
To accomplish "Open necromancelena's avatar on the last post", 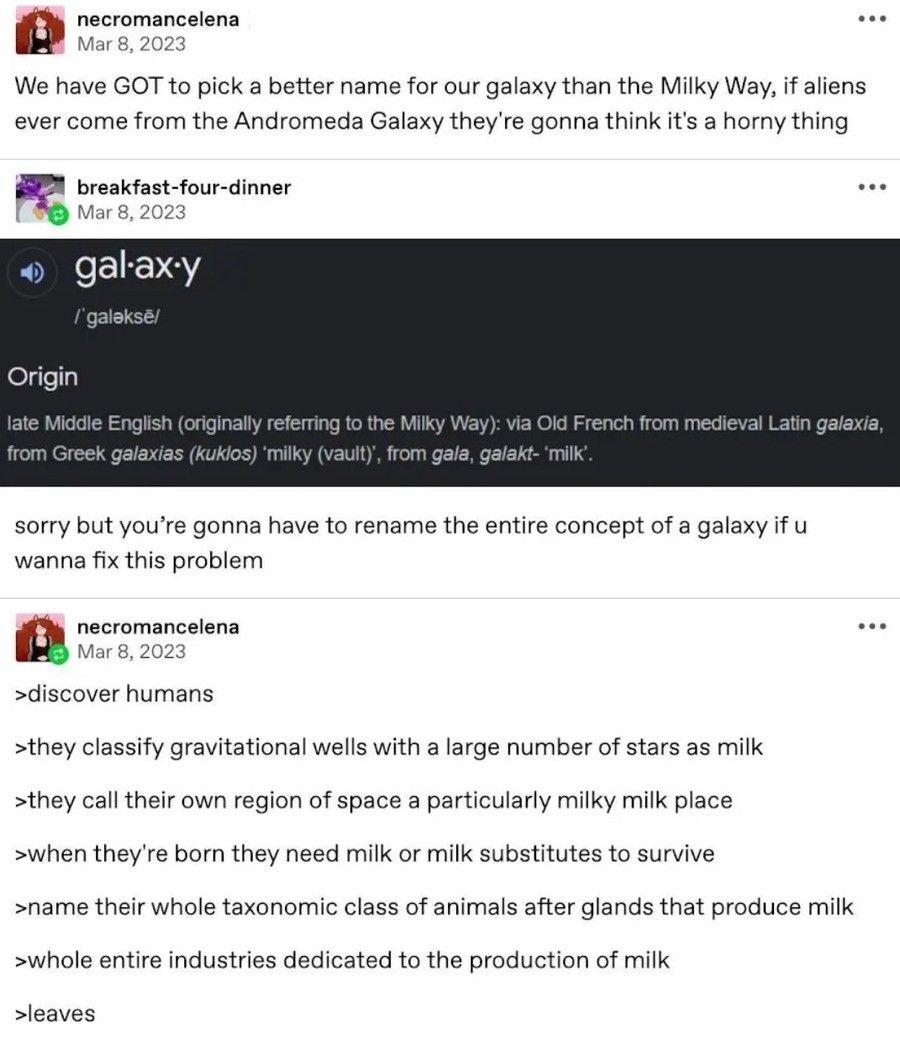I will click(40, 638).
